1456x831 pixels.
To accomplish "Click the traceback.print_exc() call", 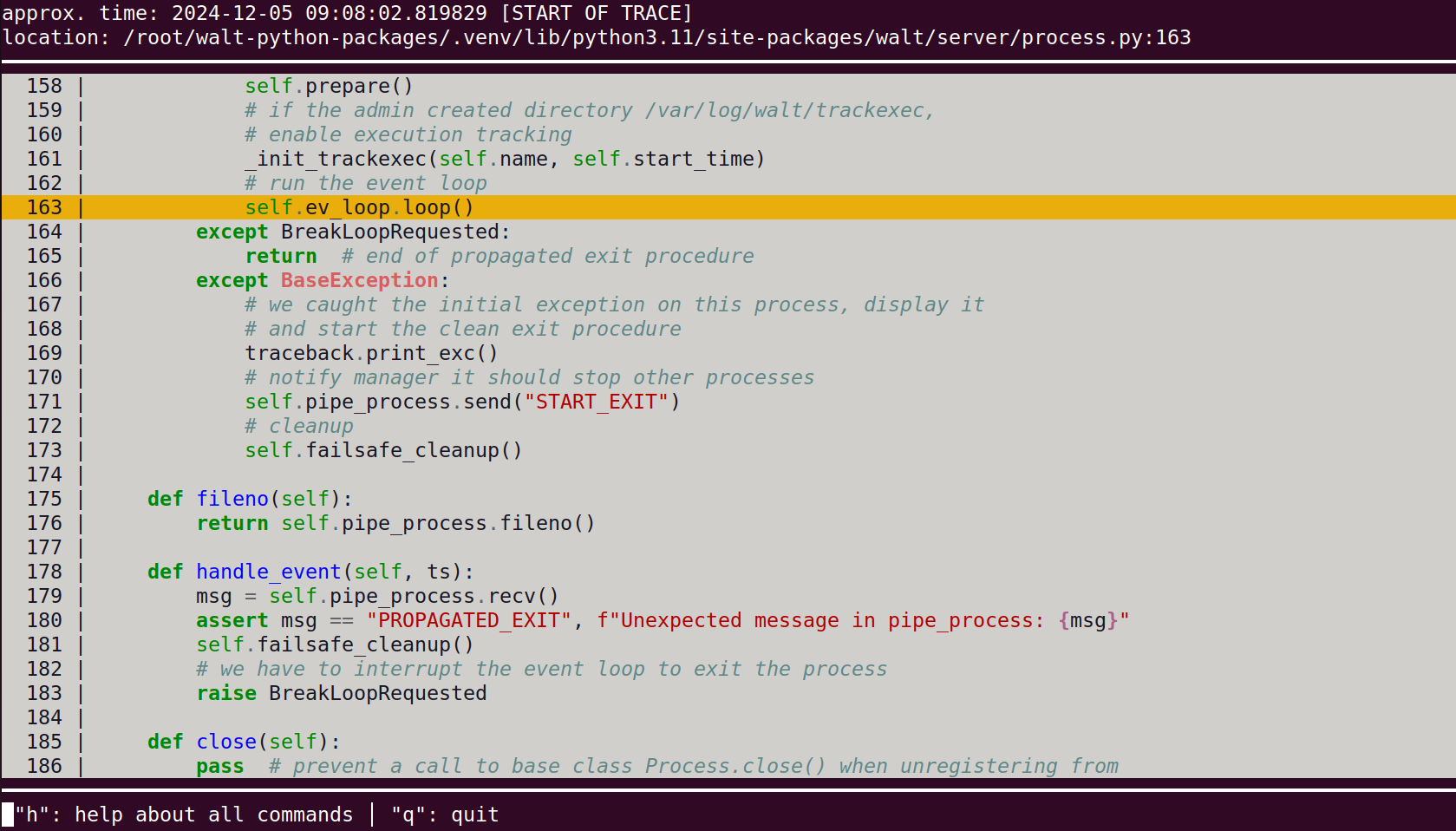I will [x=371, y=354].
